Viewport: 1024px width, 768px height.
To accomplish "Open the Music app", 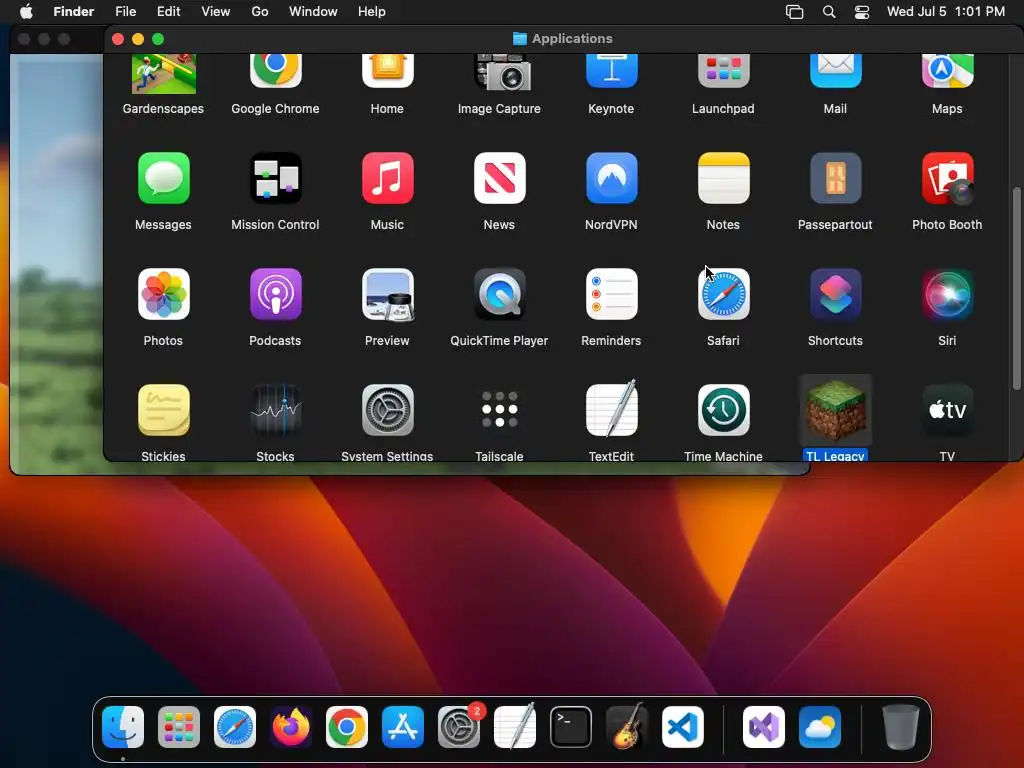I will click(x=387, y=178).
